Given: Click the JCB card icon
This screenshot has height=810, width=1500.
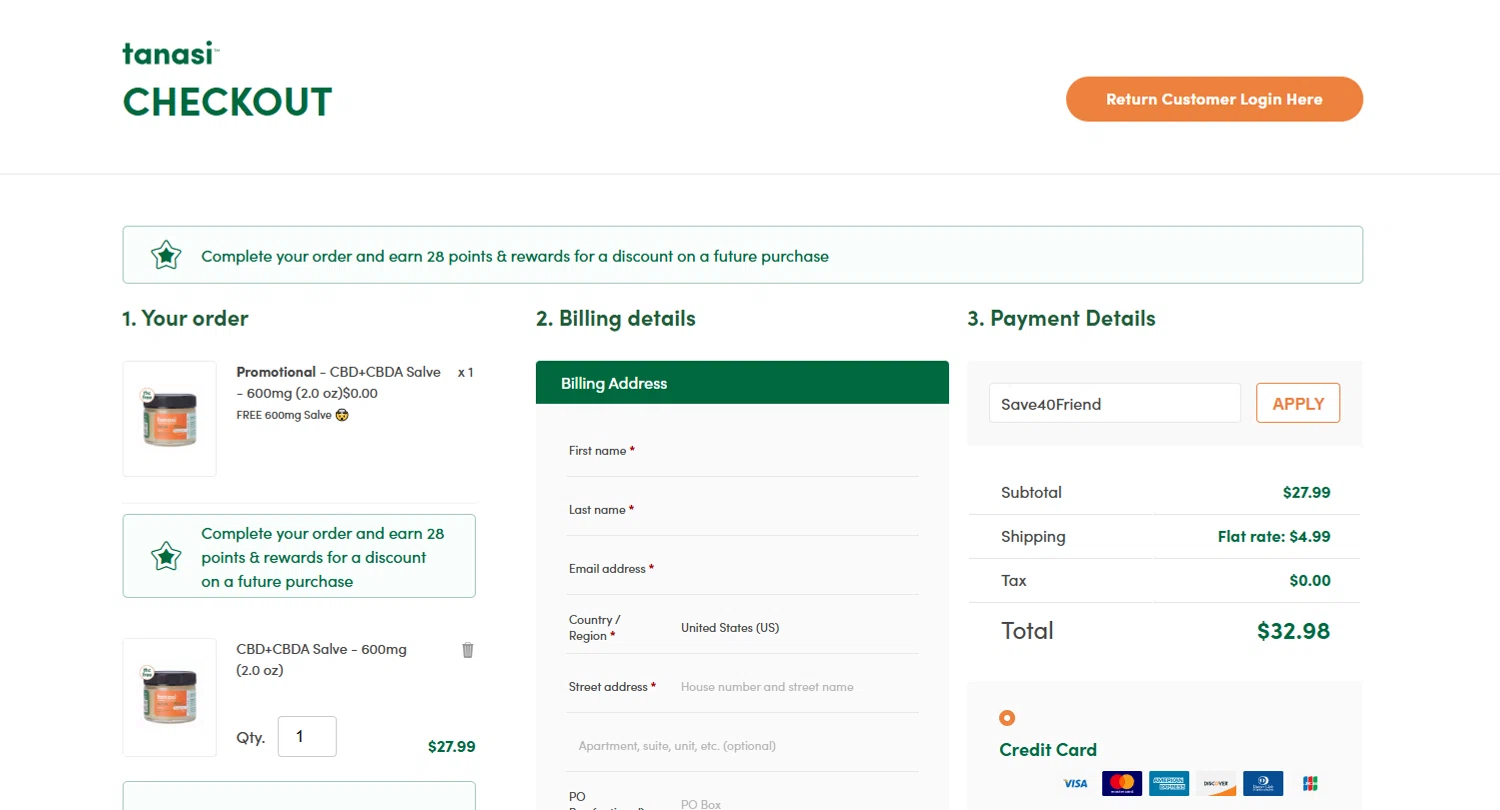Looking at the screenshot, I should click(x=1310, y=784).
